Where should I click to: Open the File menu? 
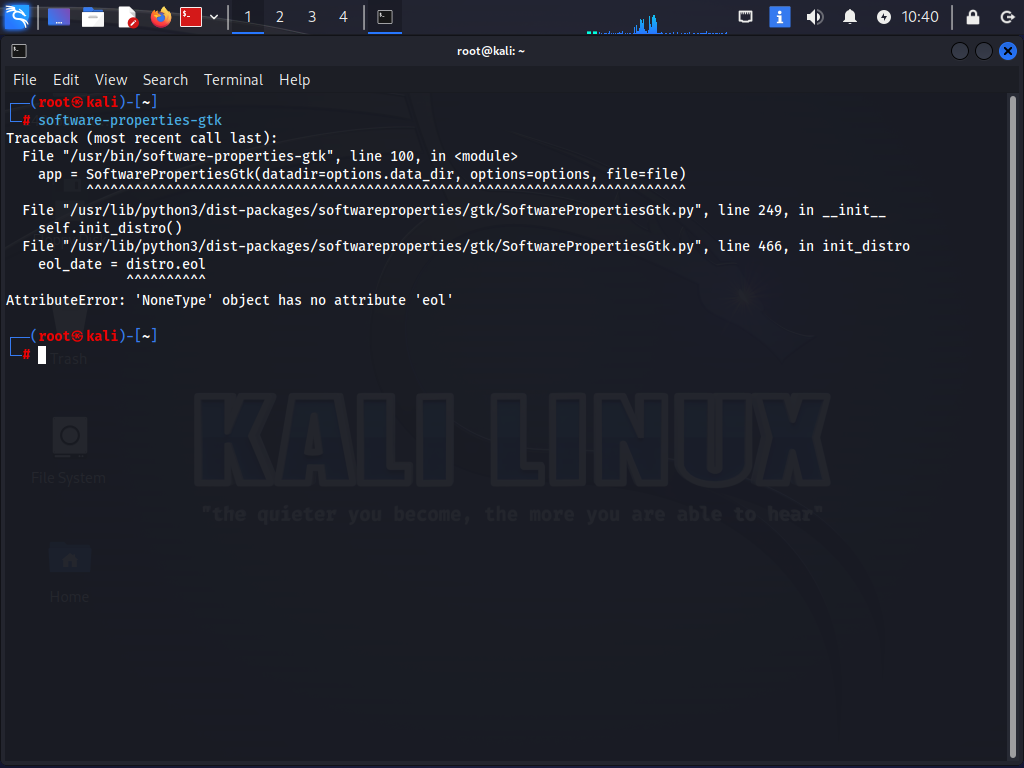click(25, 80)
